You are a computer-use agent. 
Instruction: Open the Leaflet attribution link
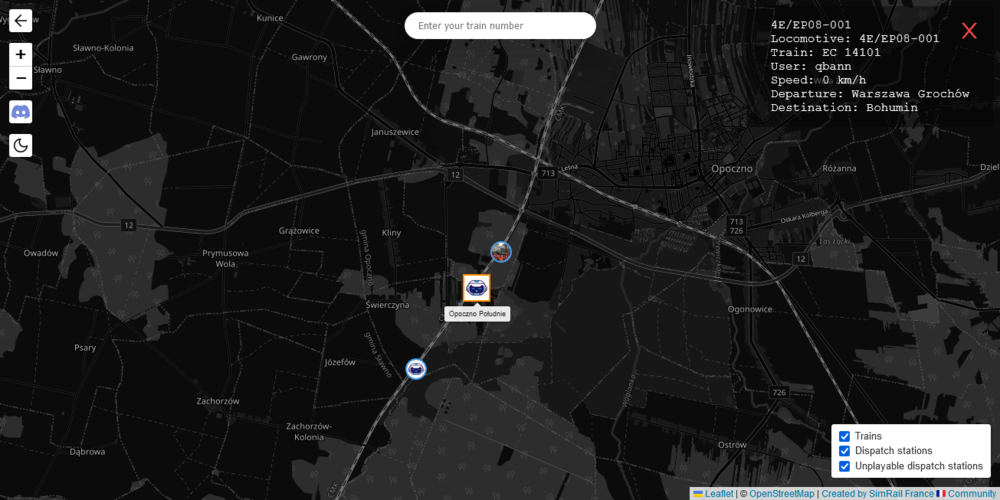[713, 494]
